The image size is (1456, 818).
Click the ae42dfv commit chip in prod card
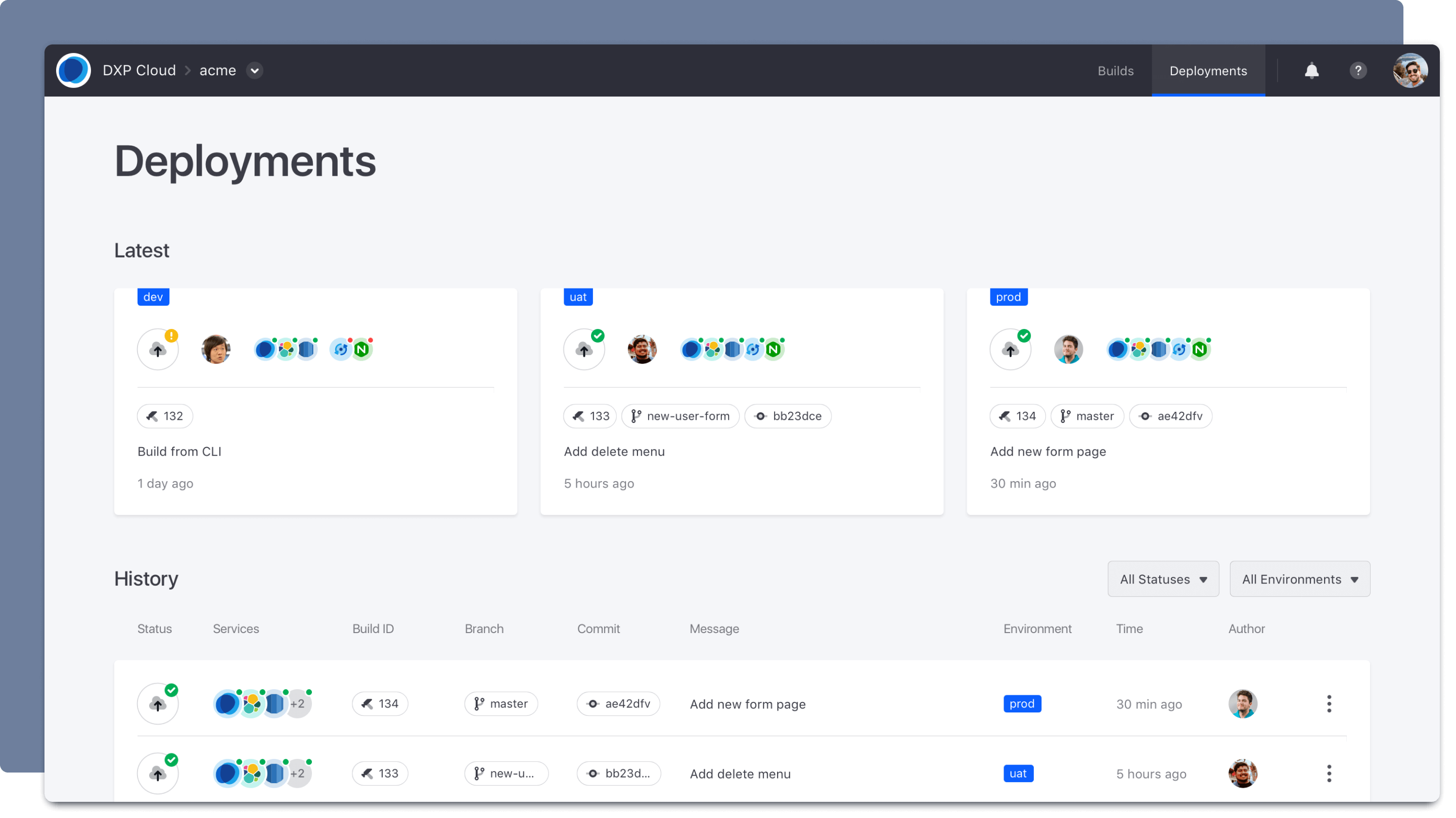(1170, 416)
